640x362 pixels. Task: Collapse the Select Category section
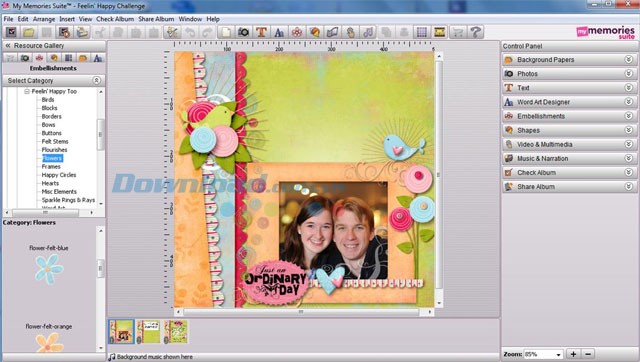tap(97, 80)
